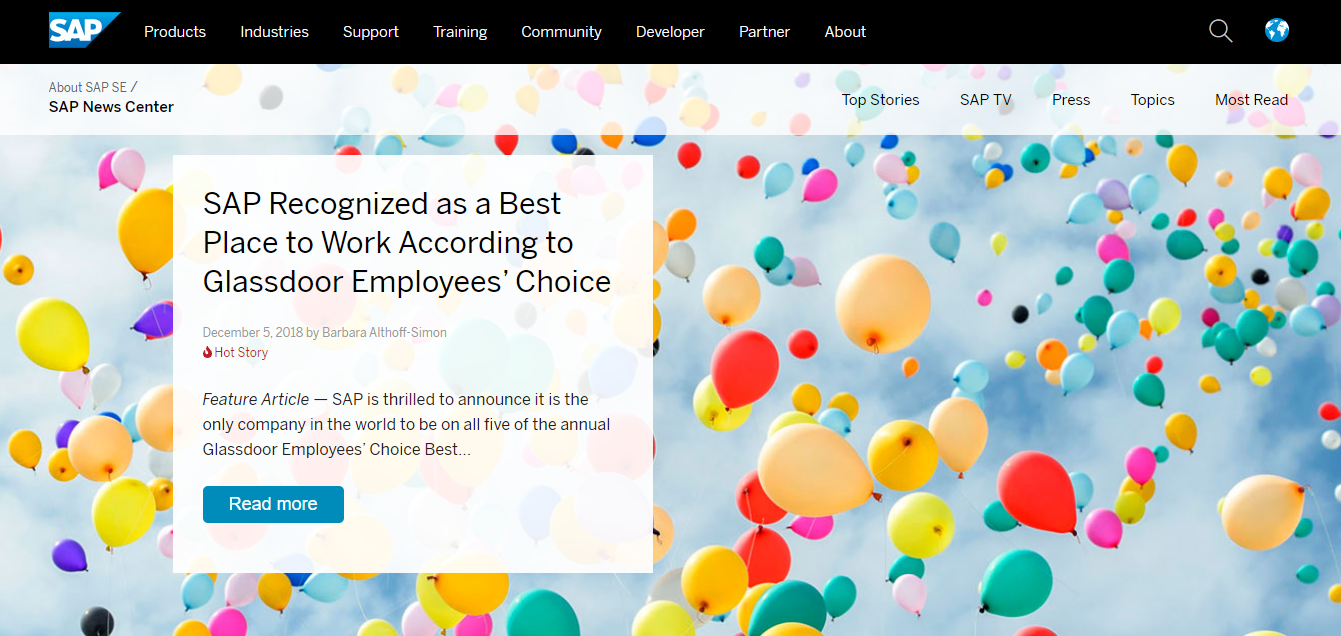The image size is (1341, 636).
Task: Click the Hot Story label
Action: [241, 352]
